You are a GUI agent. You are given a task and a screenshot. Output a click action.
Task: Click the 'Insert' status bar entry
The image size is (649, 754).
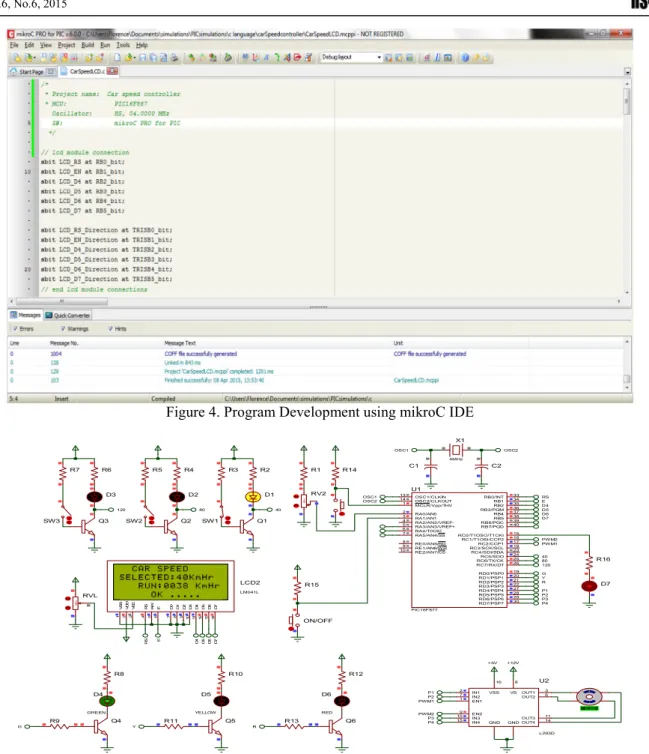click(62, 399)
